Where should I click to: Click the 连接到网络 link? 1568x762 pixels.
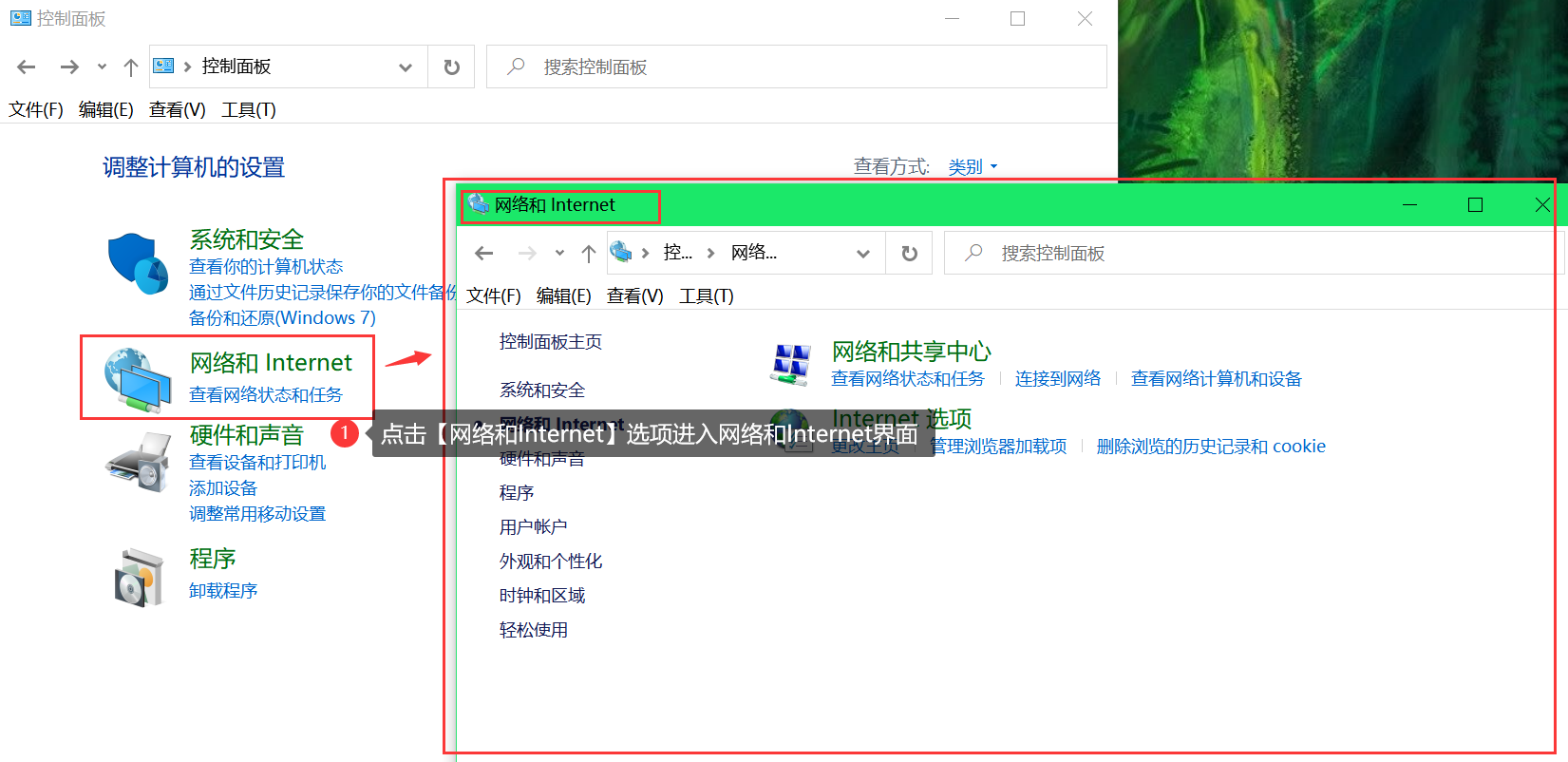pos(1058,379)
